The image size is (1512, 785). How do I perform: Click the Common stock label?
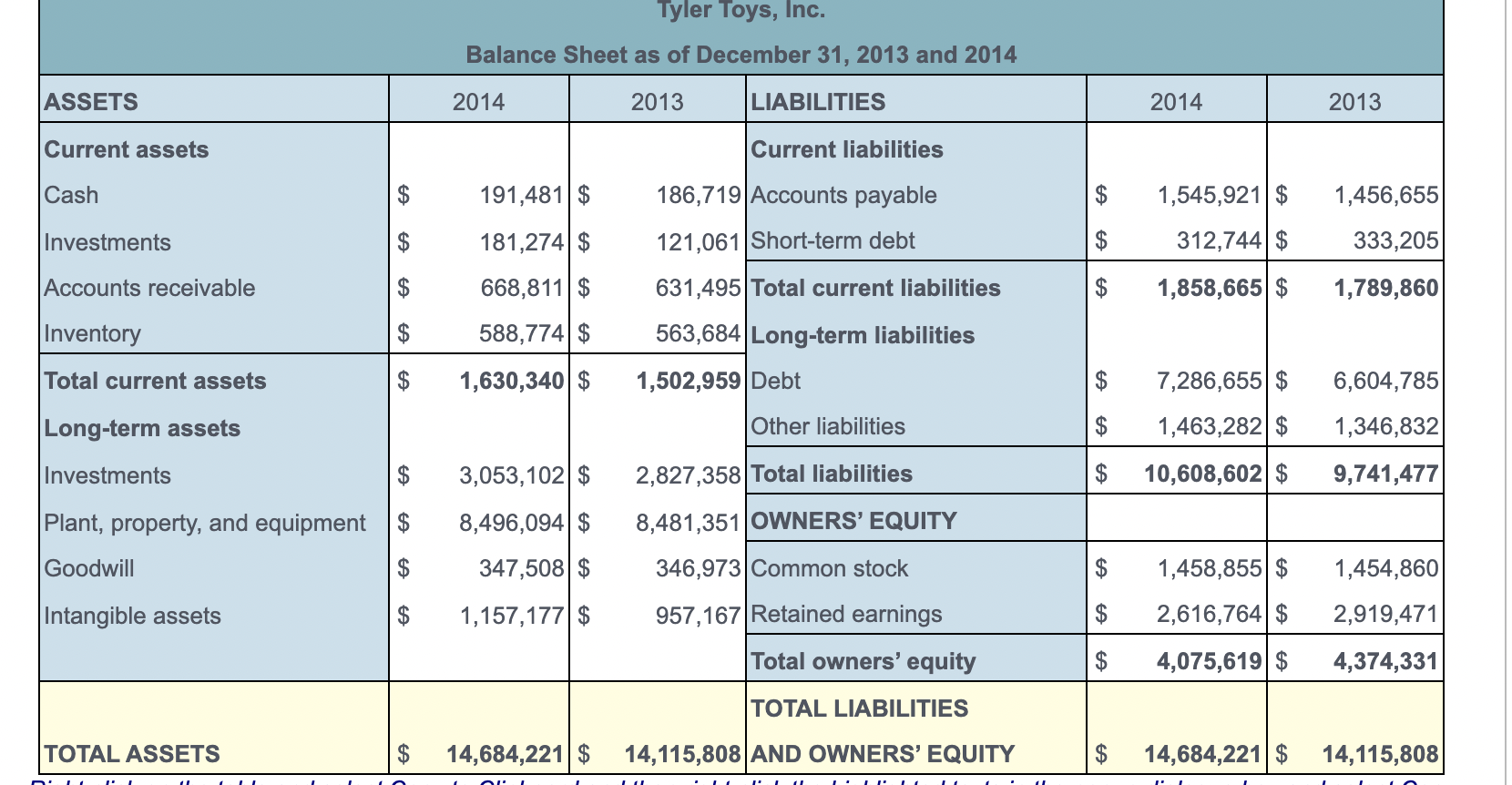point(830,569)
